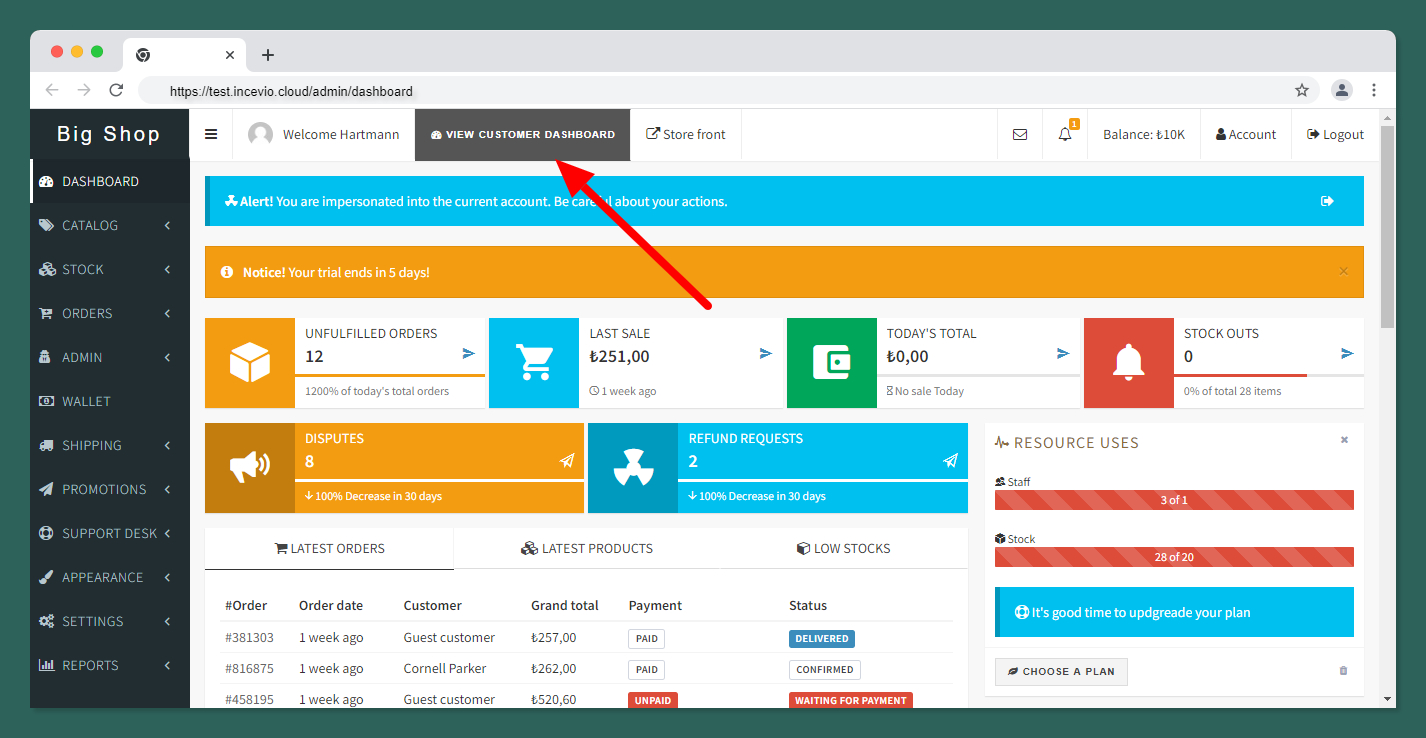Click the Unfulfilled Orders arrow icon
Viewport: 1426px width, 738px height.
[469, 353]
